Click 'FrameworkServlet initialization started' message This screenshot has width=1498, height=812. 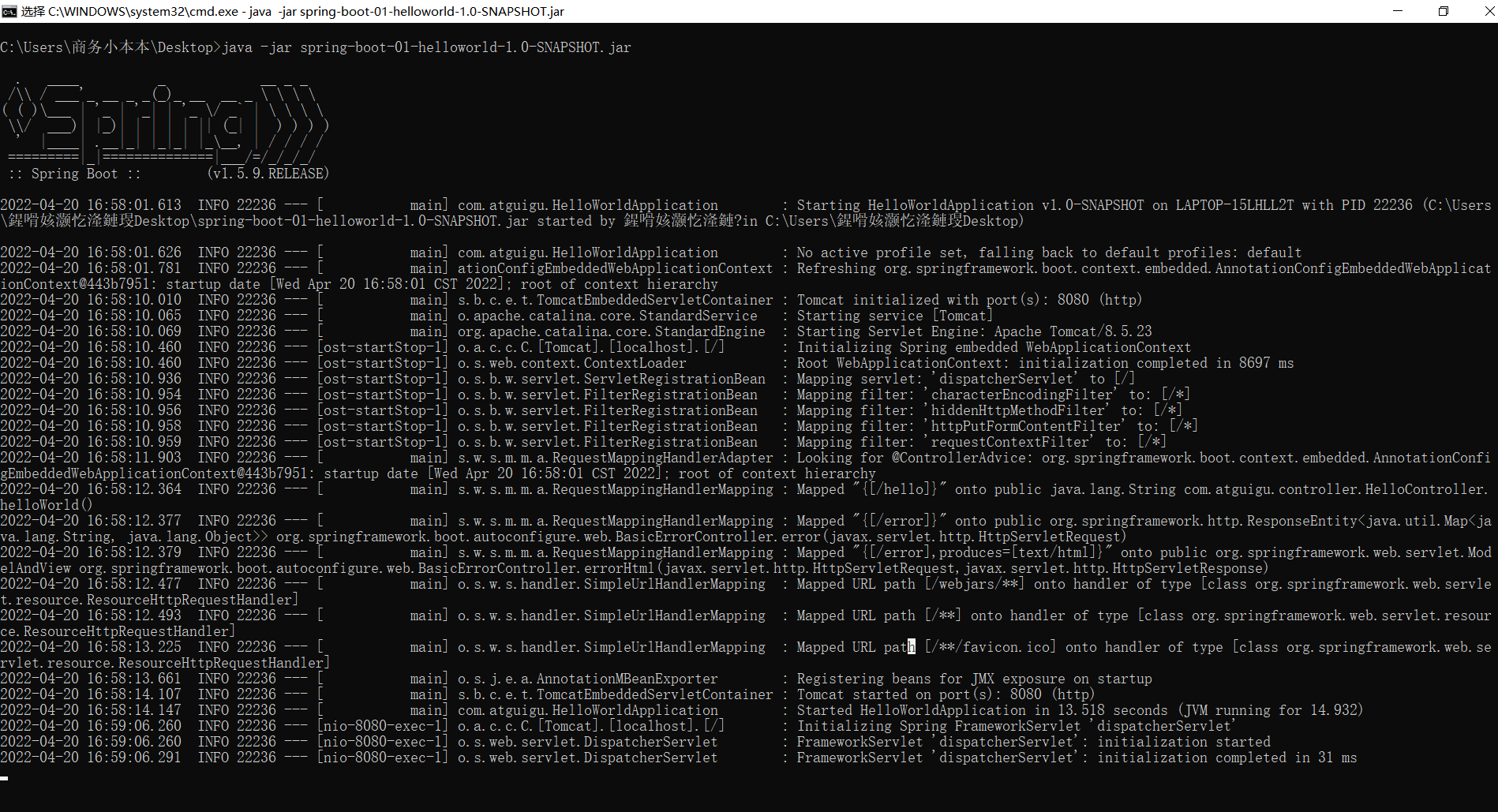tap(1033, 742)
